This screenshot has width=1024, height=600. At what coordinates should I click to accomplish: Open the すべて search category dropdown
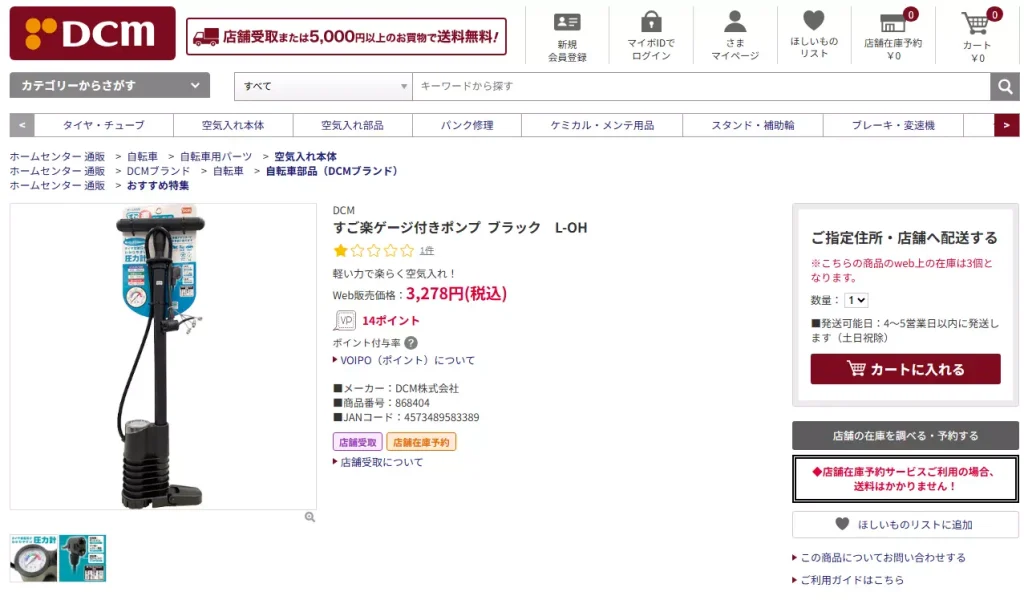pyautogui.click(x=322, y=87)
